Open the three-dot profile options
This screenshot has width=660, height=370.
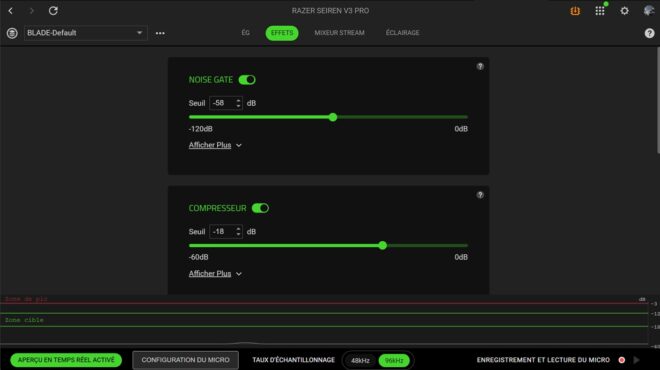pos(160,33)
